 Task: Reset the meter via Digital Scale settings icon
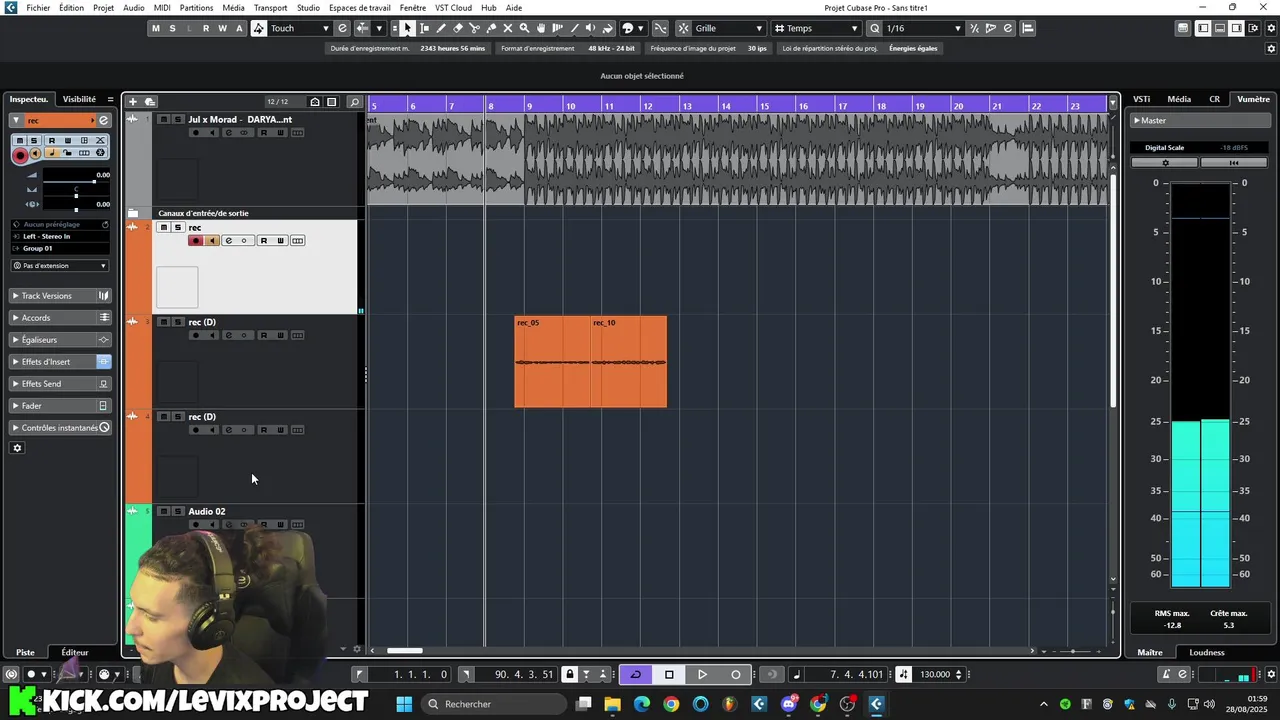coord(1165,162)
